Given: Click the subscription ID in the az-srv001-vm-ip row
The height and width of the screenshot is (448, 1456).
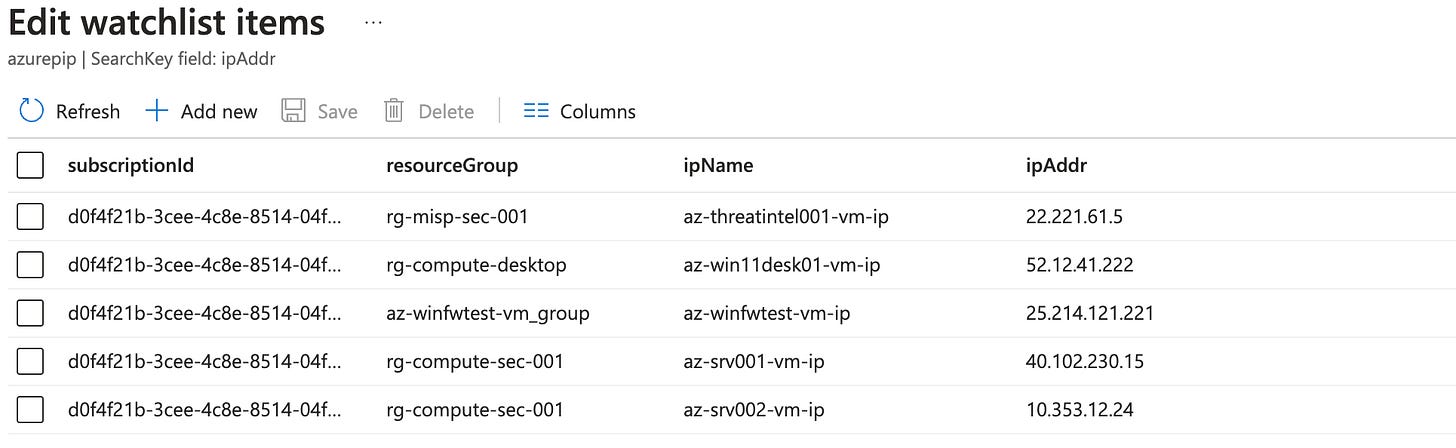Looking at the screenshot, I should coord(204,361).
